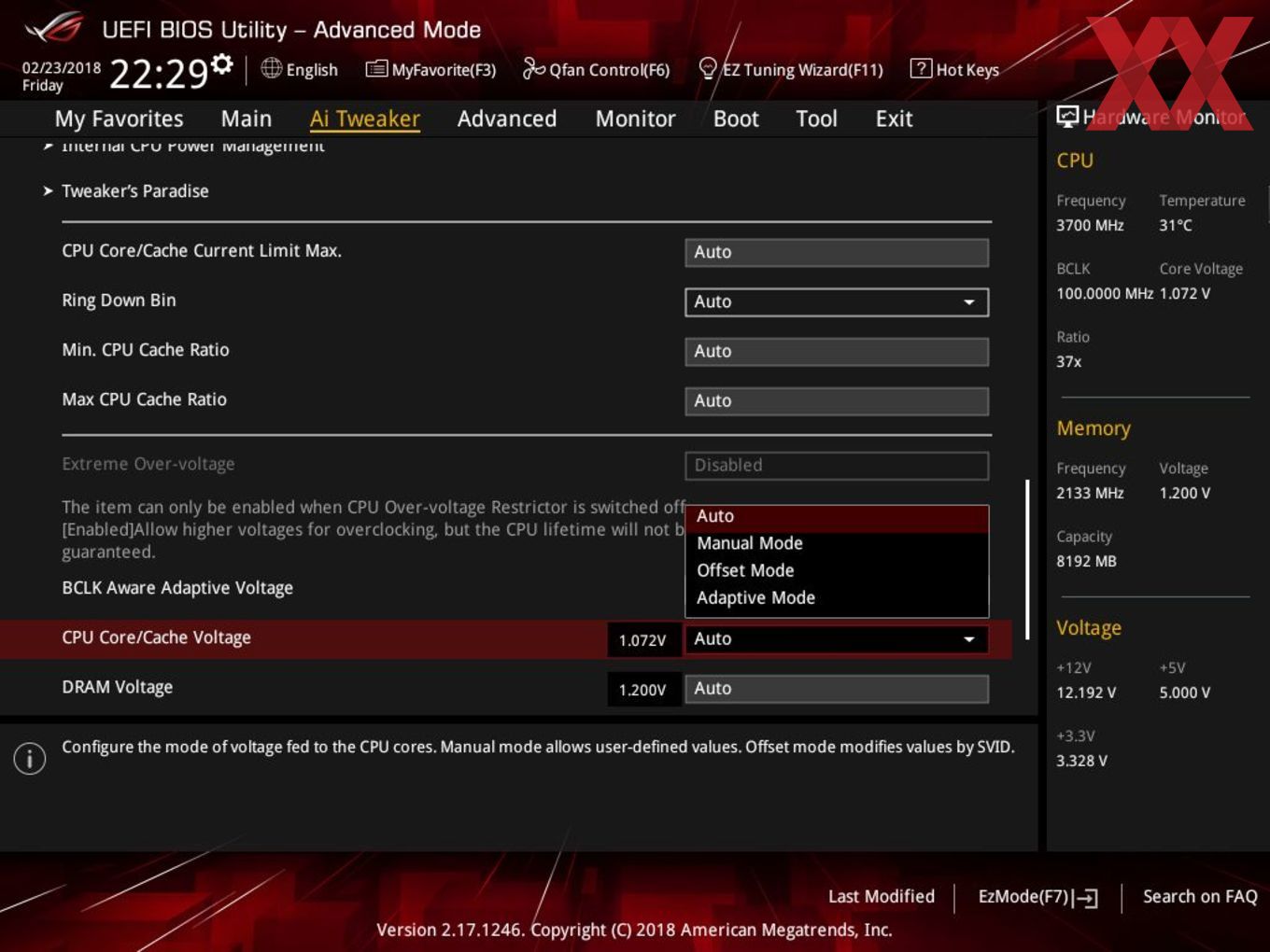Click the settings list scrollbar

click(x=1028, y=559)
